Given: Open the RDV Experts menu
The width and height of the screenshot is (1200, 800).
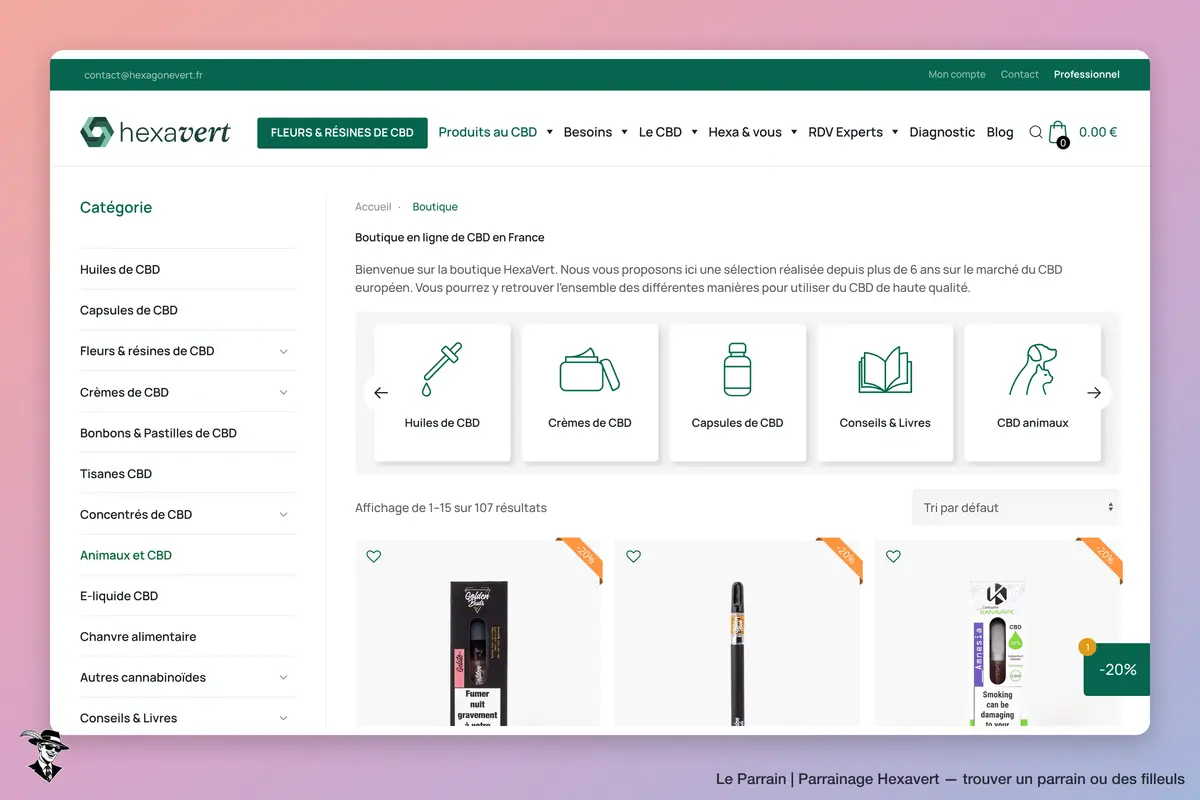Looking at the screenshot, I should tap(853, 132).
